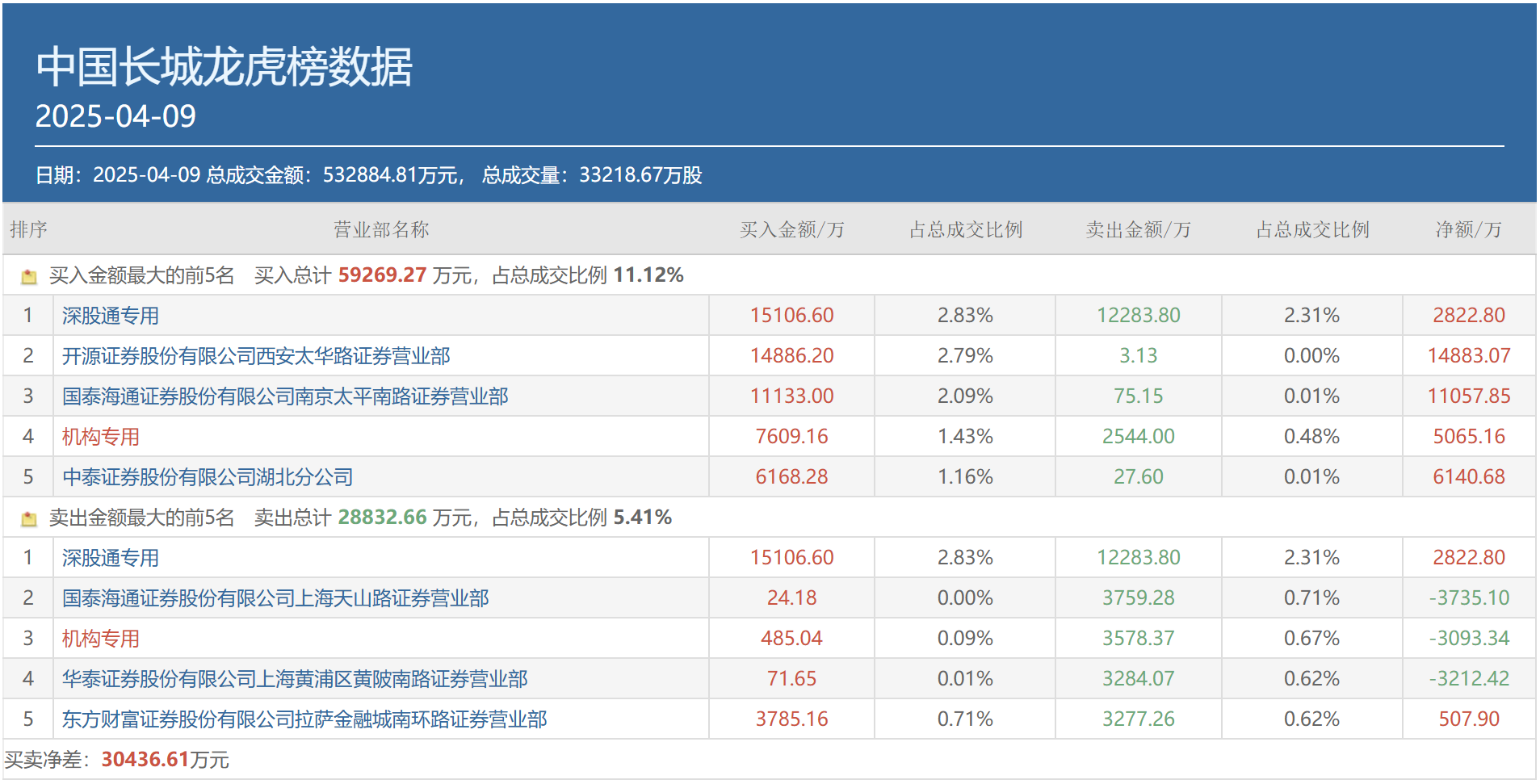Viewport: 1540px width, 784px height.
Task: Click buy total value 59269.27
Action: click(x=382, y=275)
